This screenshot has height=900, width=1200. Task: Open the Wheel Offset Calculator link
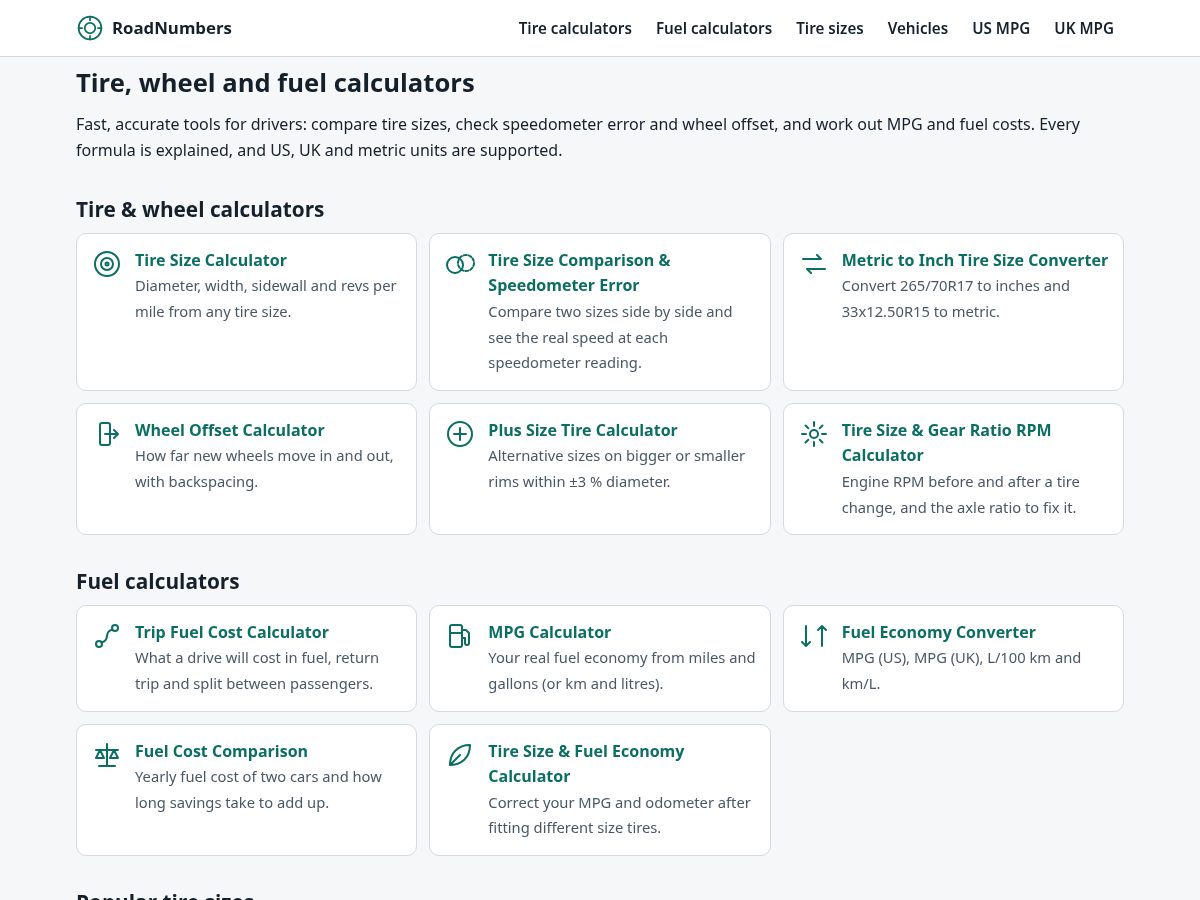[230, 430]
